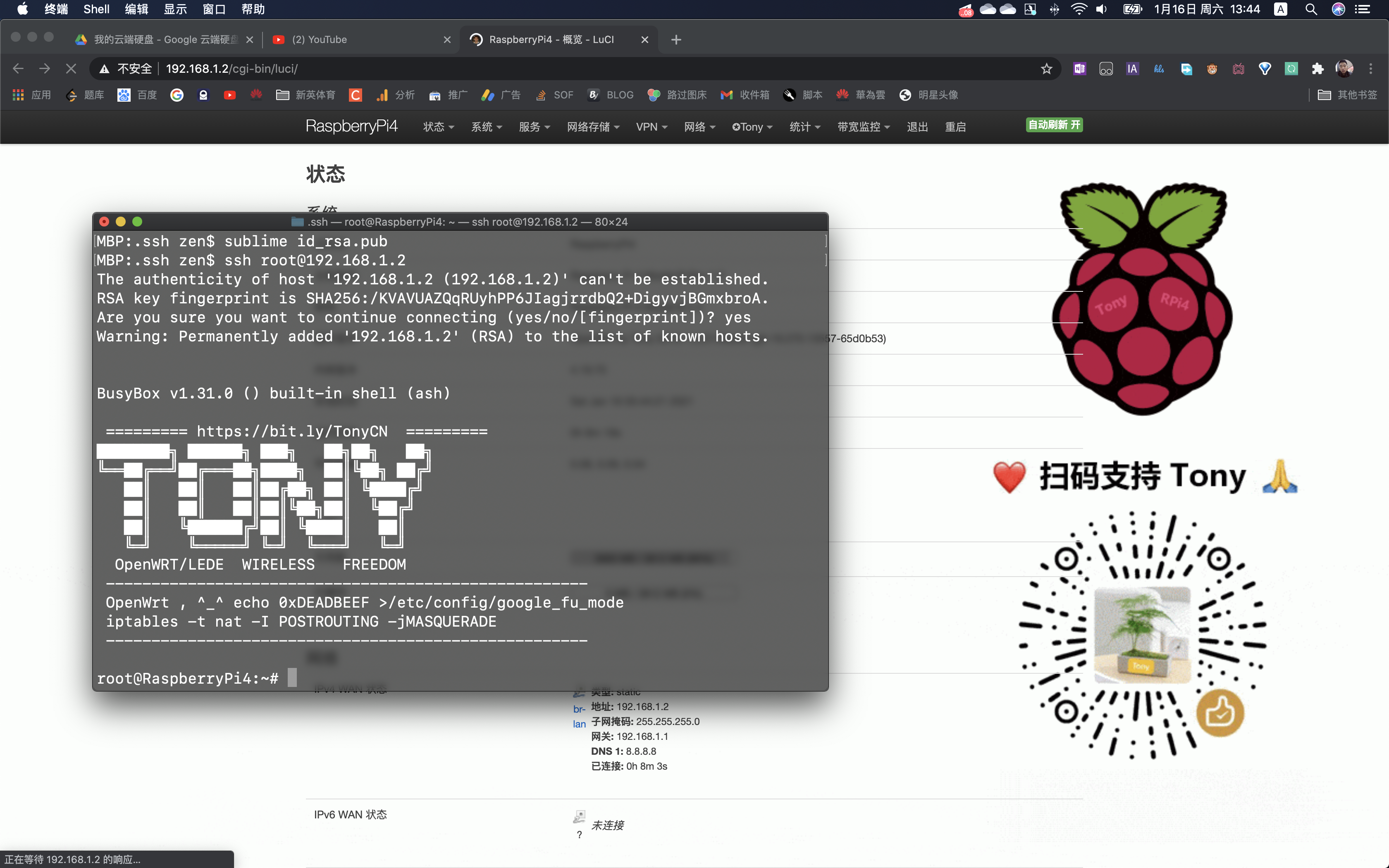Open a new browser tab with plus button
The width and height of the screenshot is (1389, 868).
coord(676,40)
